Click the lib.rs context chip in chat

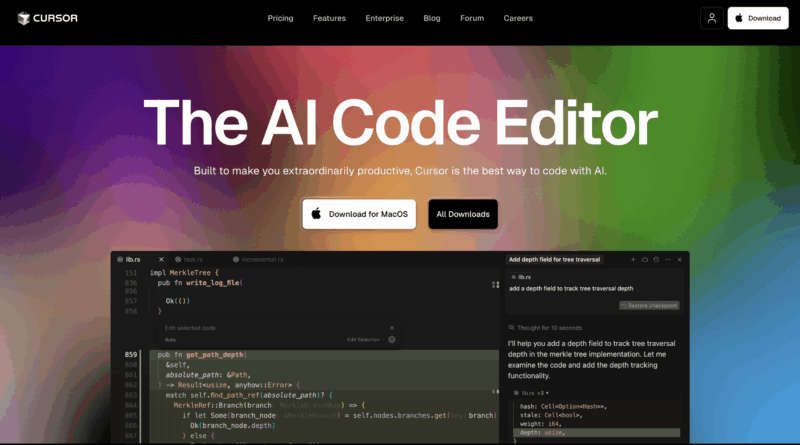(521, 277)
